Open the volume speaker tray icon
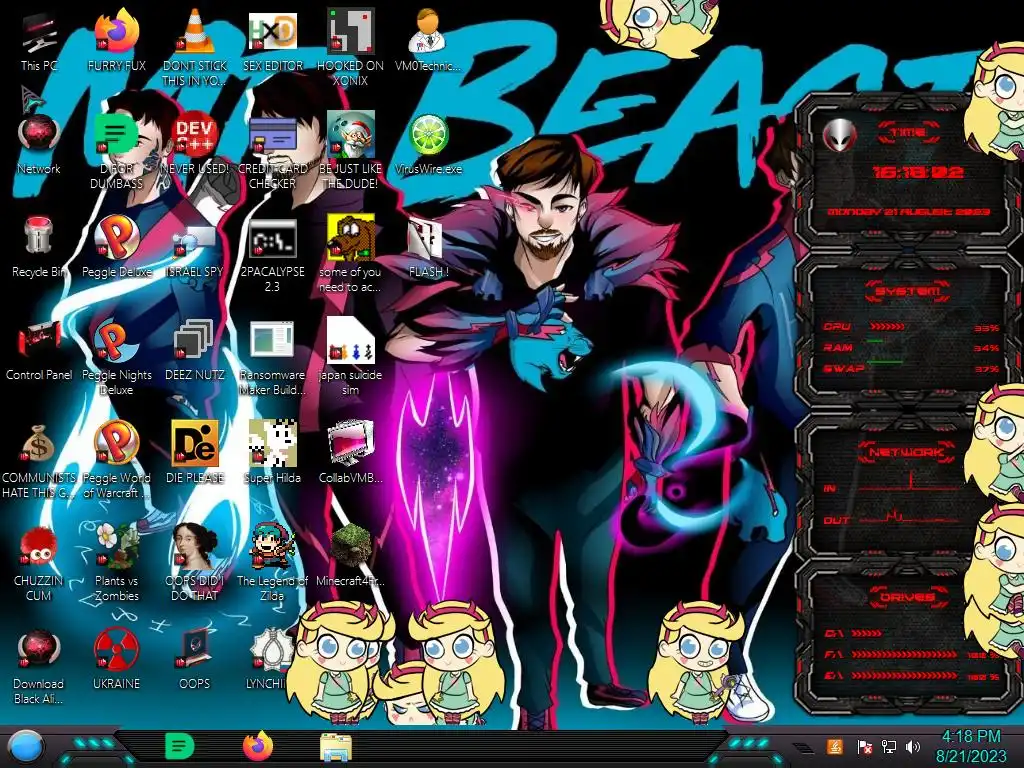The image size is (1024, 768). tap(913, 747)
